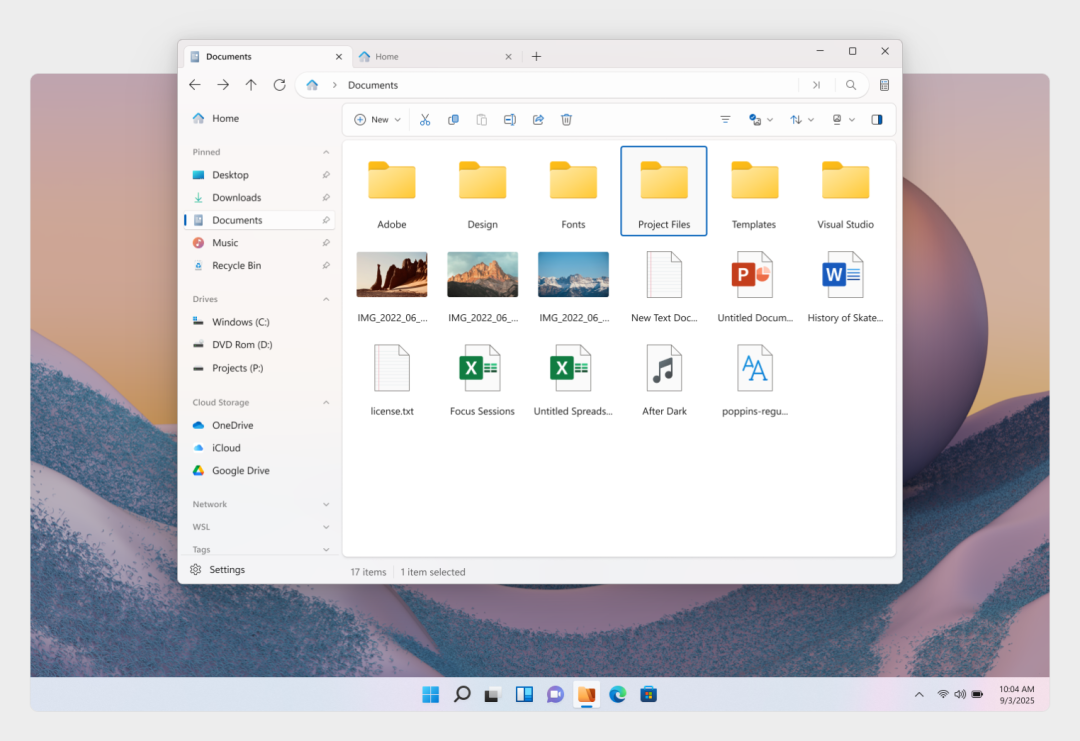Select the After Dark music file

click(664, 379)
